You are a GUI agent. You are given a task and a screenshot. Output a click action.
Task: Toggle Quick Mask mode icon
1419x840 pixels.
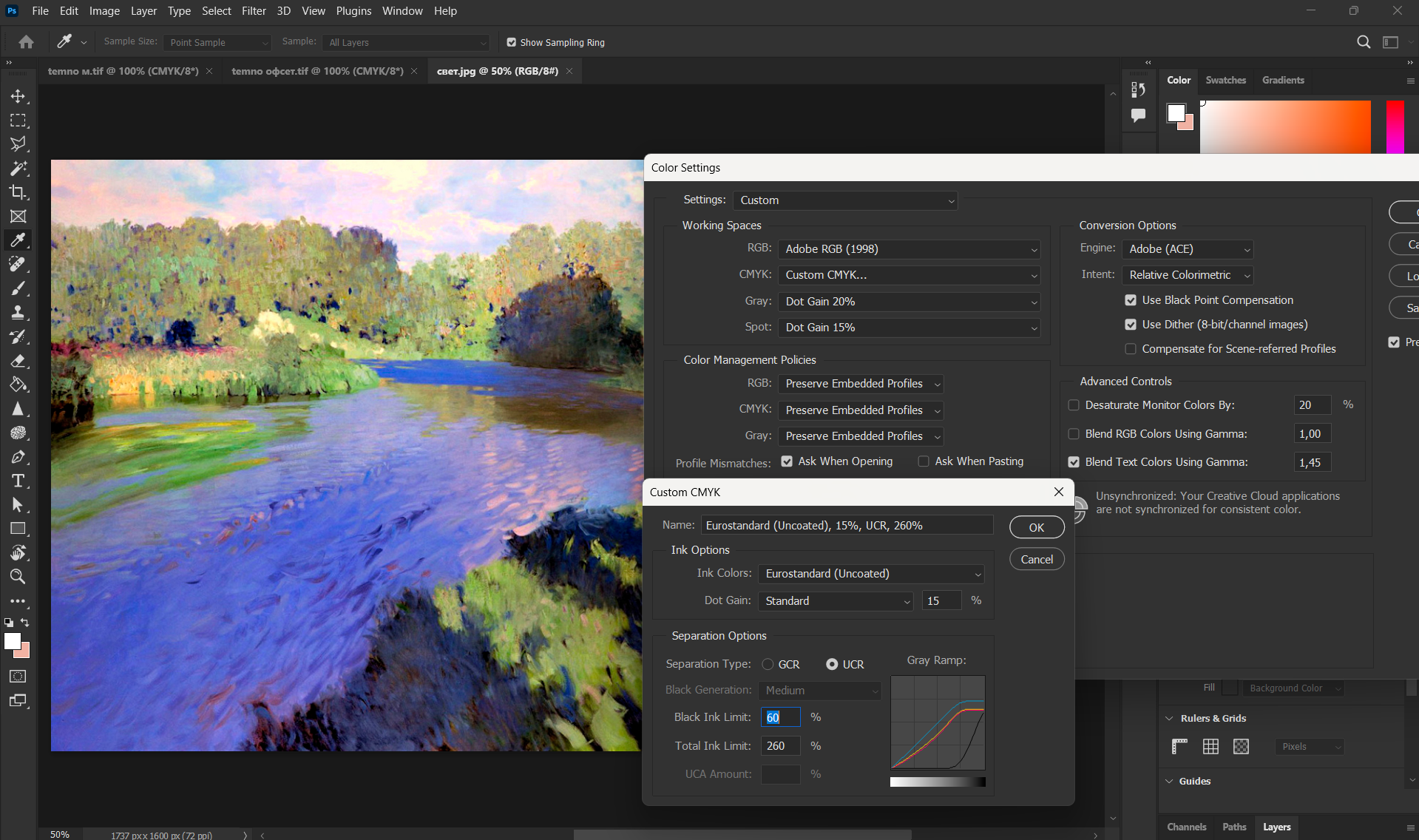point(18,676)
